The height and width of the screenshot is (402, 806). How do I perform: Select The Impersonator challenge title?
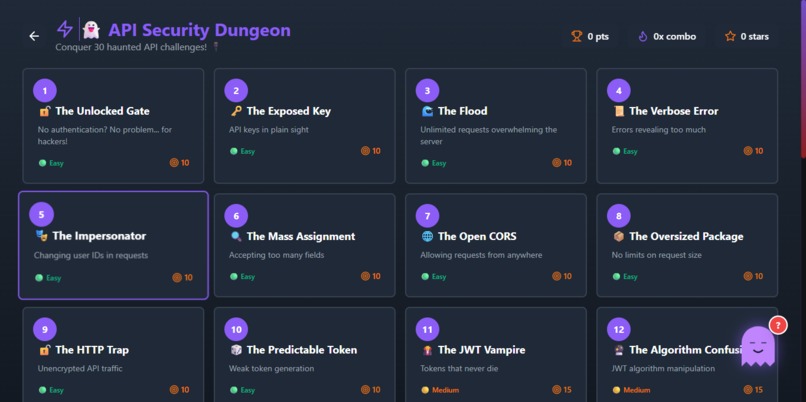pyautogui.click(x=99, y=236)
